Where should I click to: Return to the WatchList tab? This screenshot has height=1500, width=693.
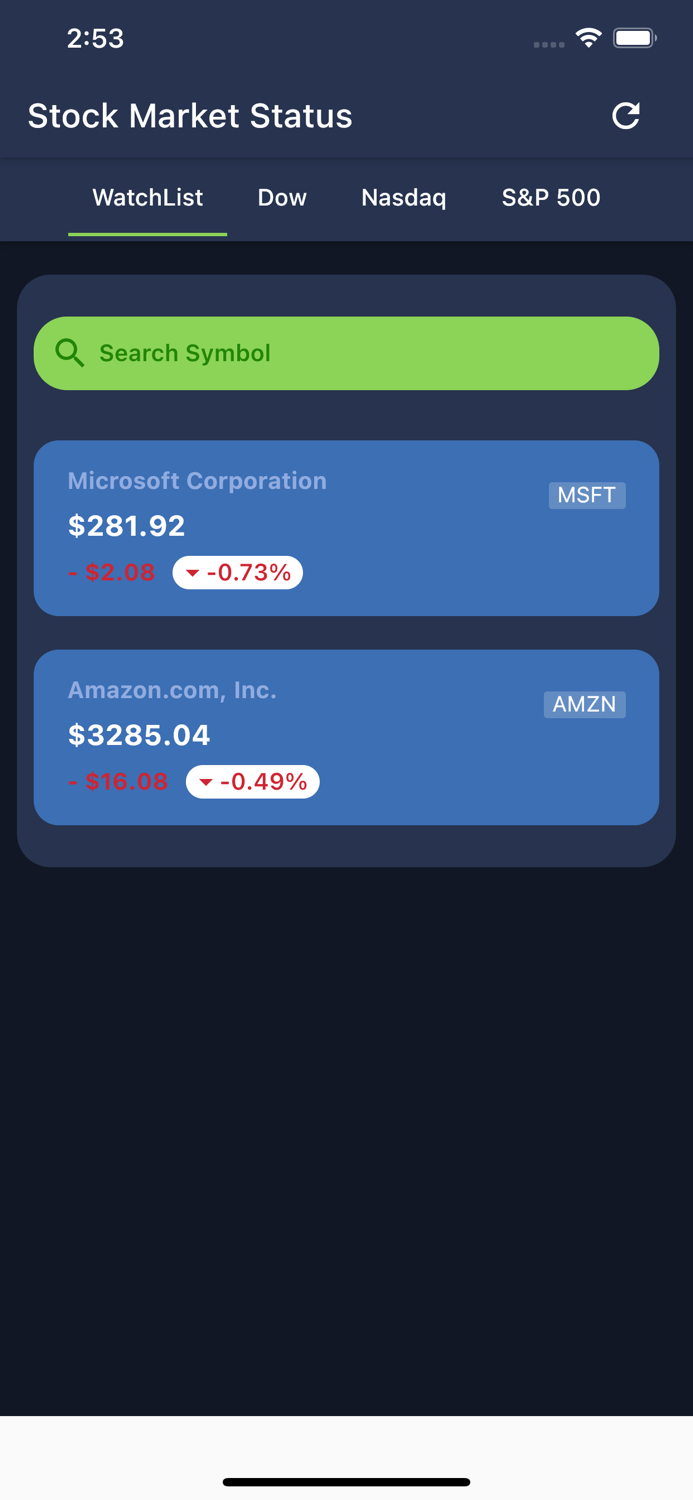[x=147, y=198]
